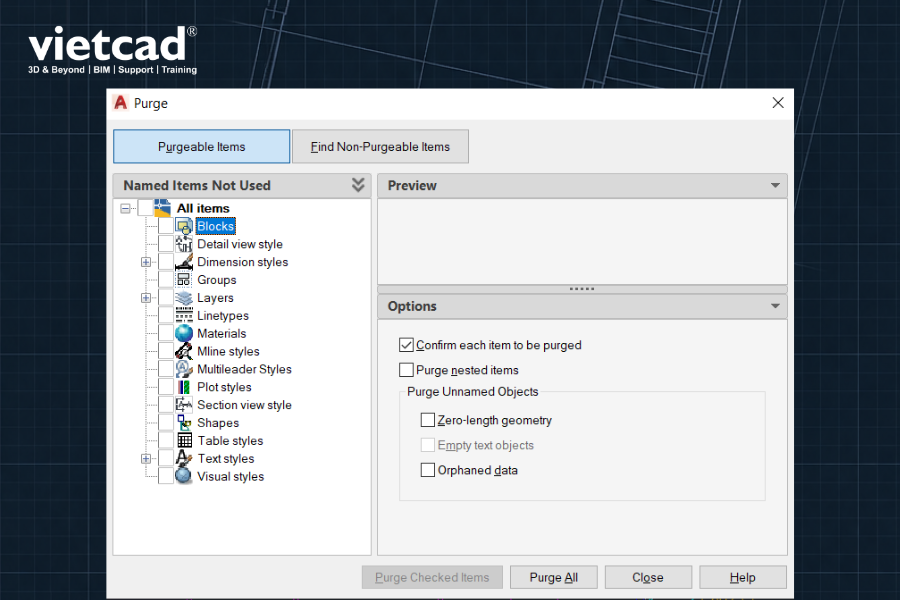This screenshot has width=900, height=600.
Task: Select the Detail view style label
Action: 240,244
